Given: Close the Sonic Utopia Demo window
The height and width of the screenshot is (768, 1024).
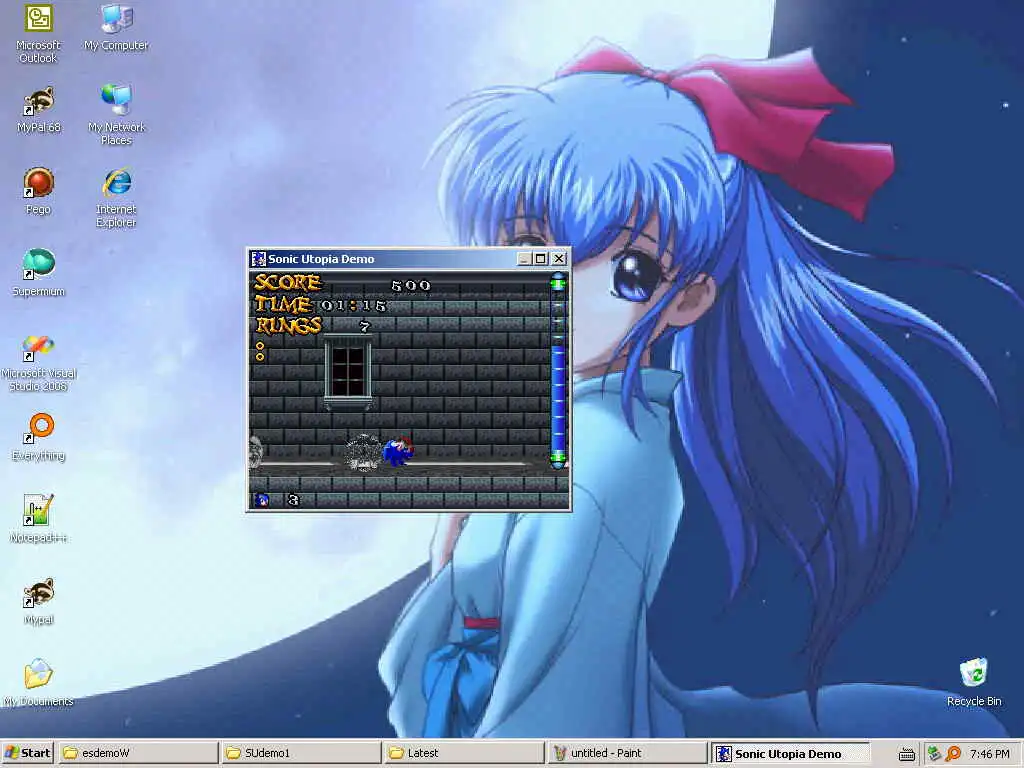Looking at the screenshot, I should [559, 259].
